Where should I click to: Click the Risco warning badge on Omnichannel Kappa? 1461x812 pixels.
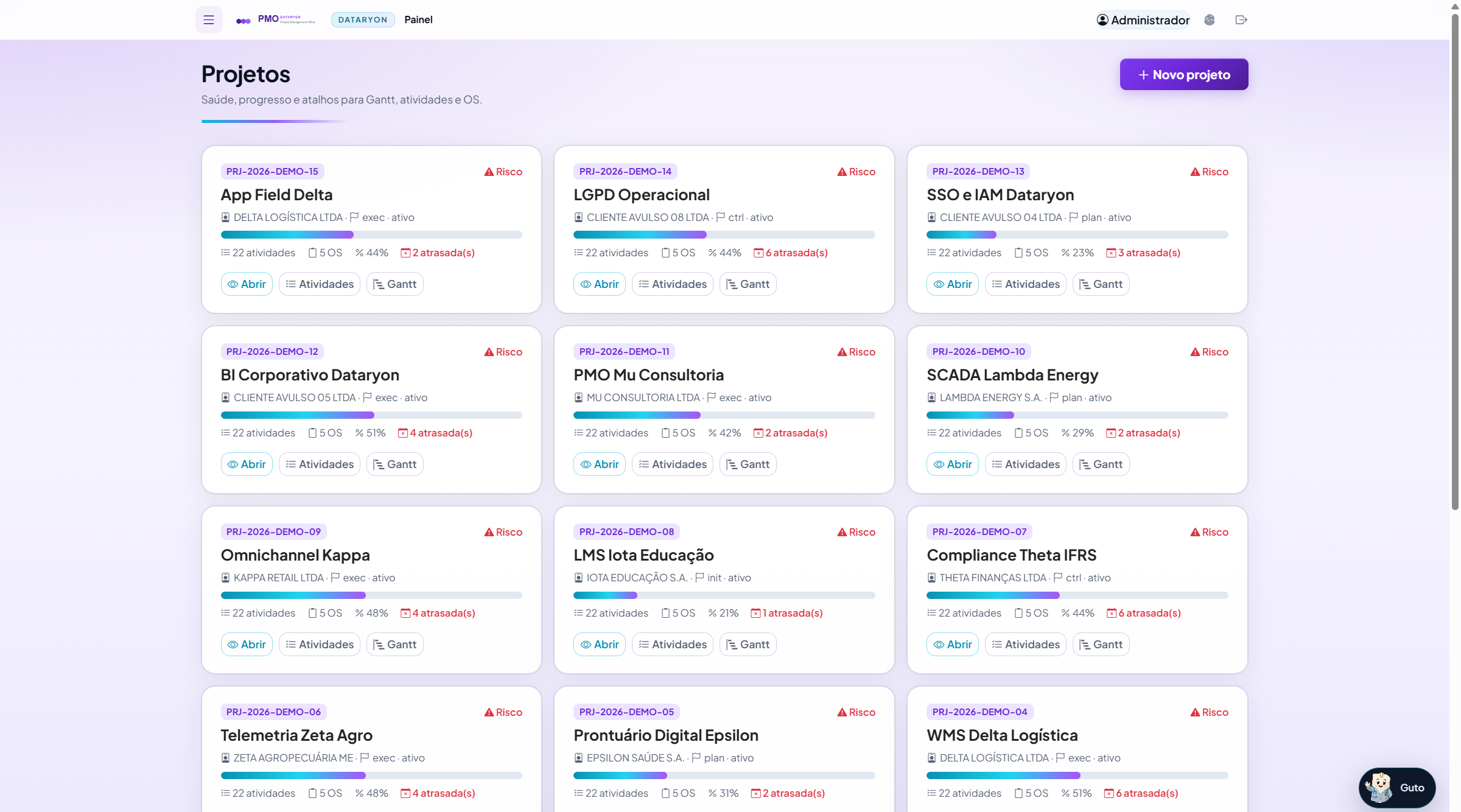[x=503, y=532]
